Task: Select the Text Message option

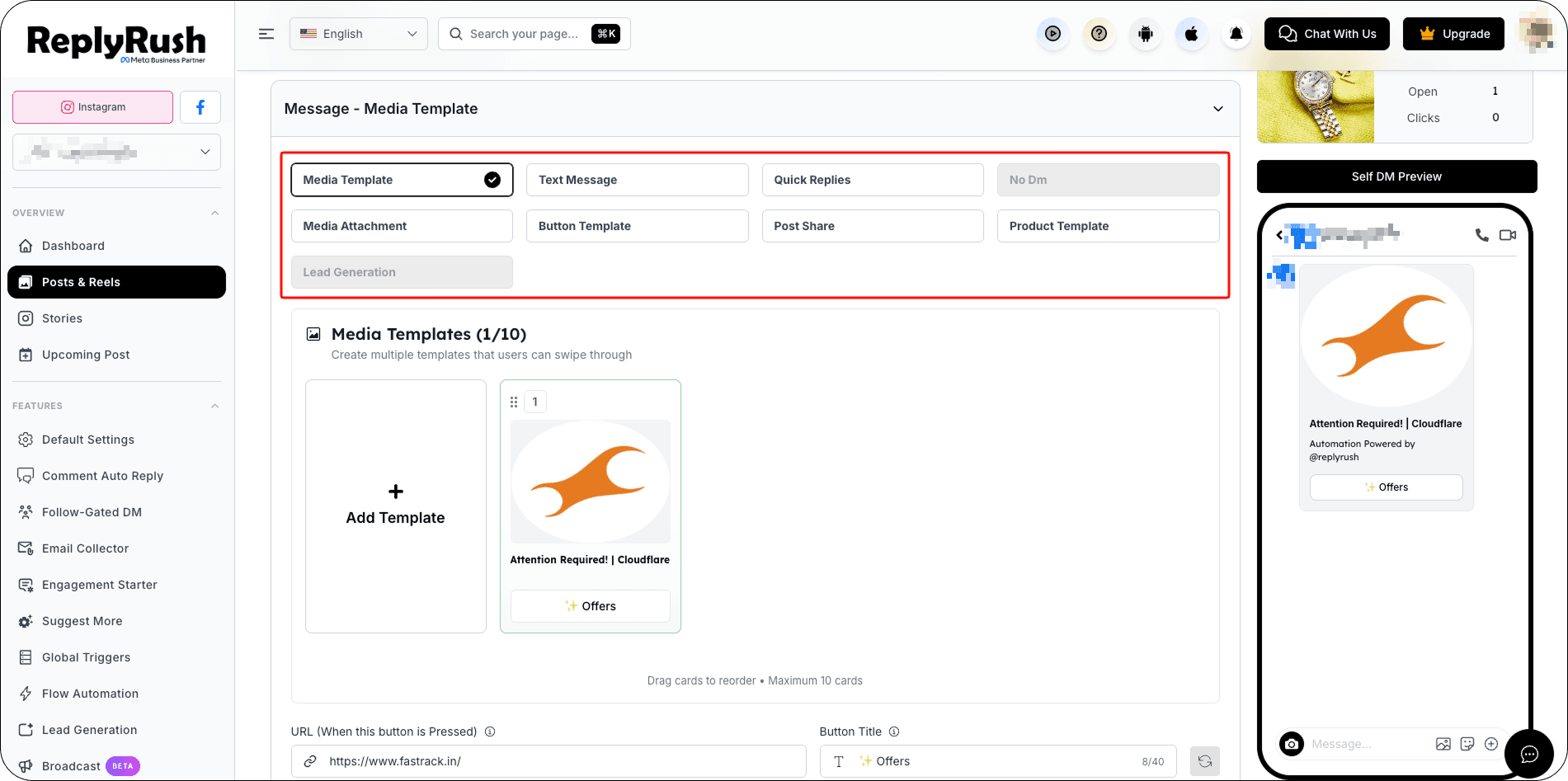Action: [638, 180]
